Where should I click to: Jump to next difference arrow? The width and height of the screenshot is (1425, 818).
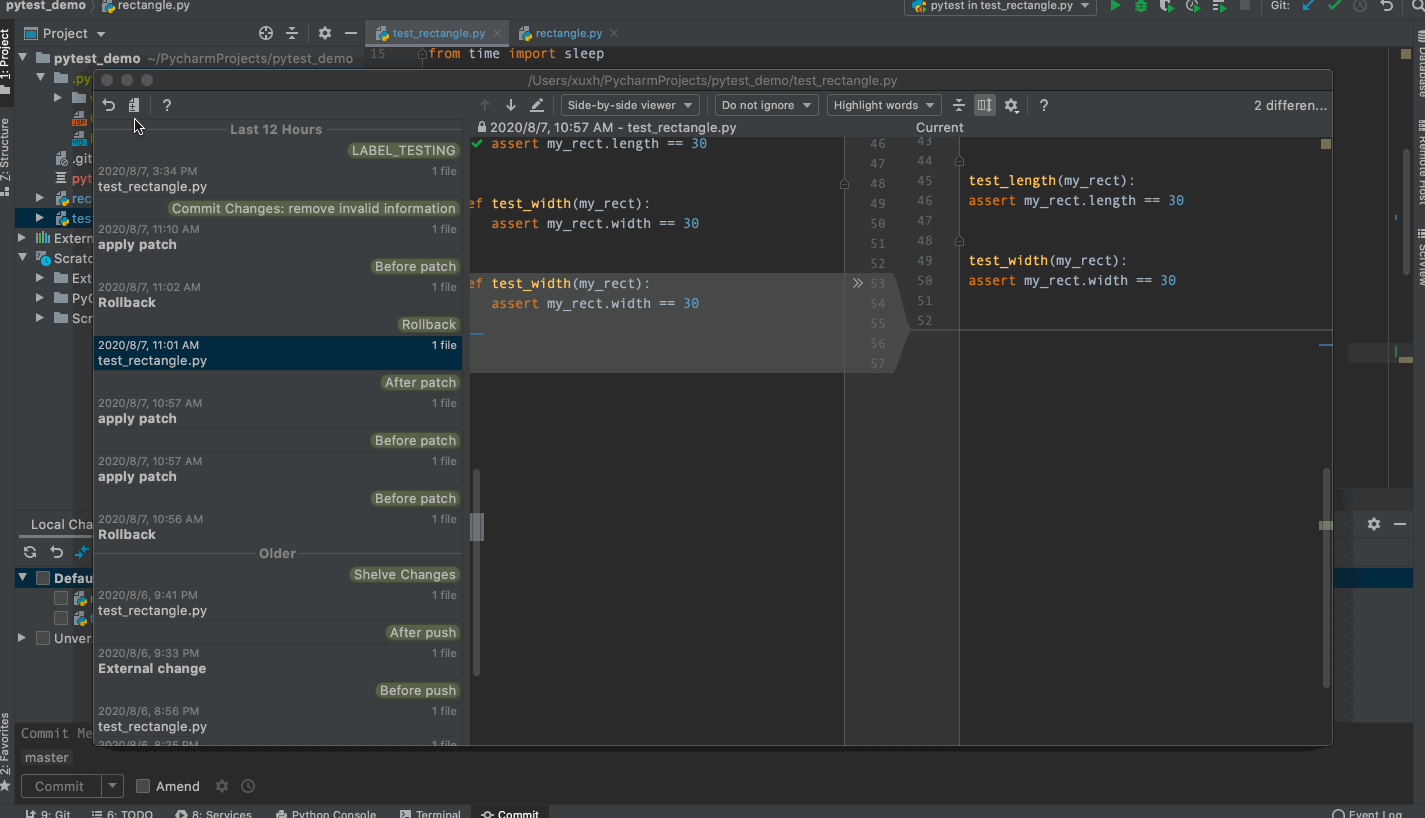point(511,105)
